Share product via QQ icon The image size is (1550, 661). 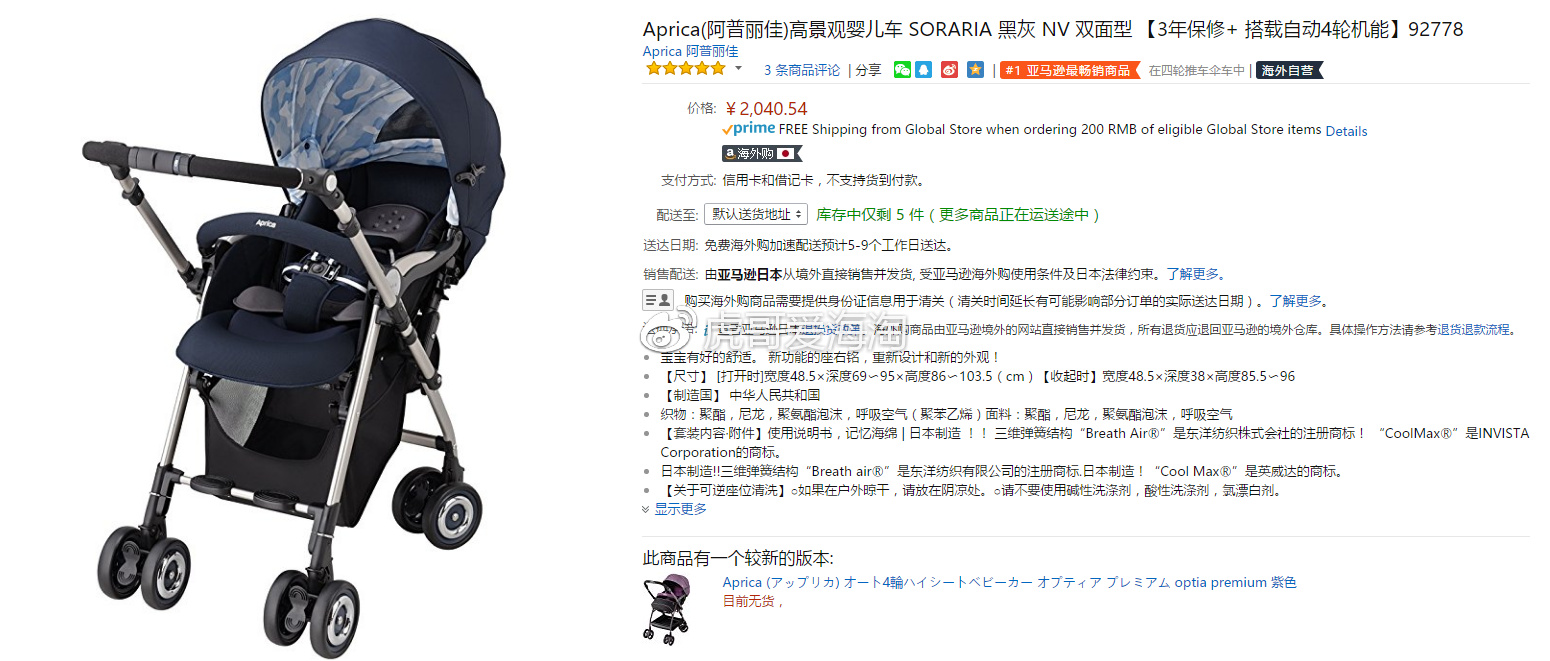point(924,70)
